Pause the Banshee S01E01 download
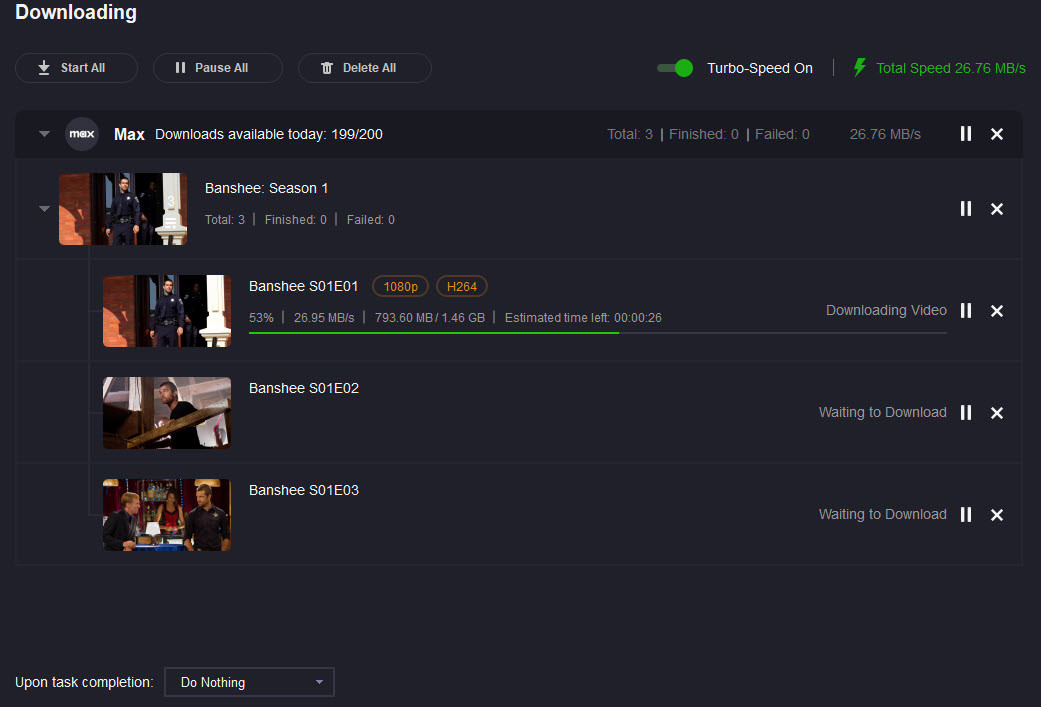This screenshot has height=707, width=1041. (966, 311)
